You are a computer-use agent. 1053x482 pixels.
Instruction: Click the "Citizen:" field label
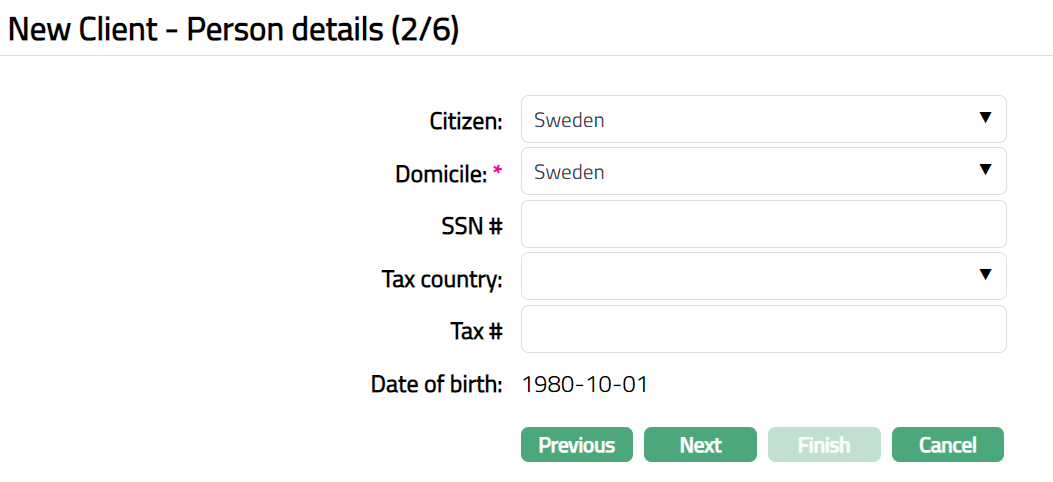tap(466, 121)
